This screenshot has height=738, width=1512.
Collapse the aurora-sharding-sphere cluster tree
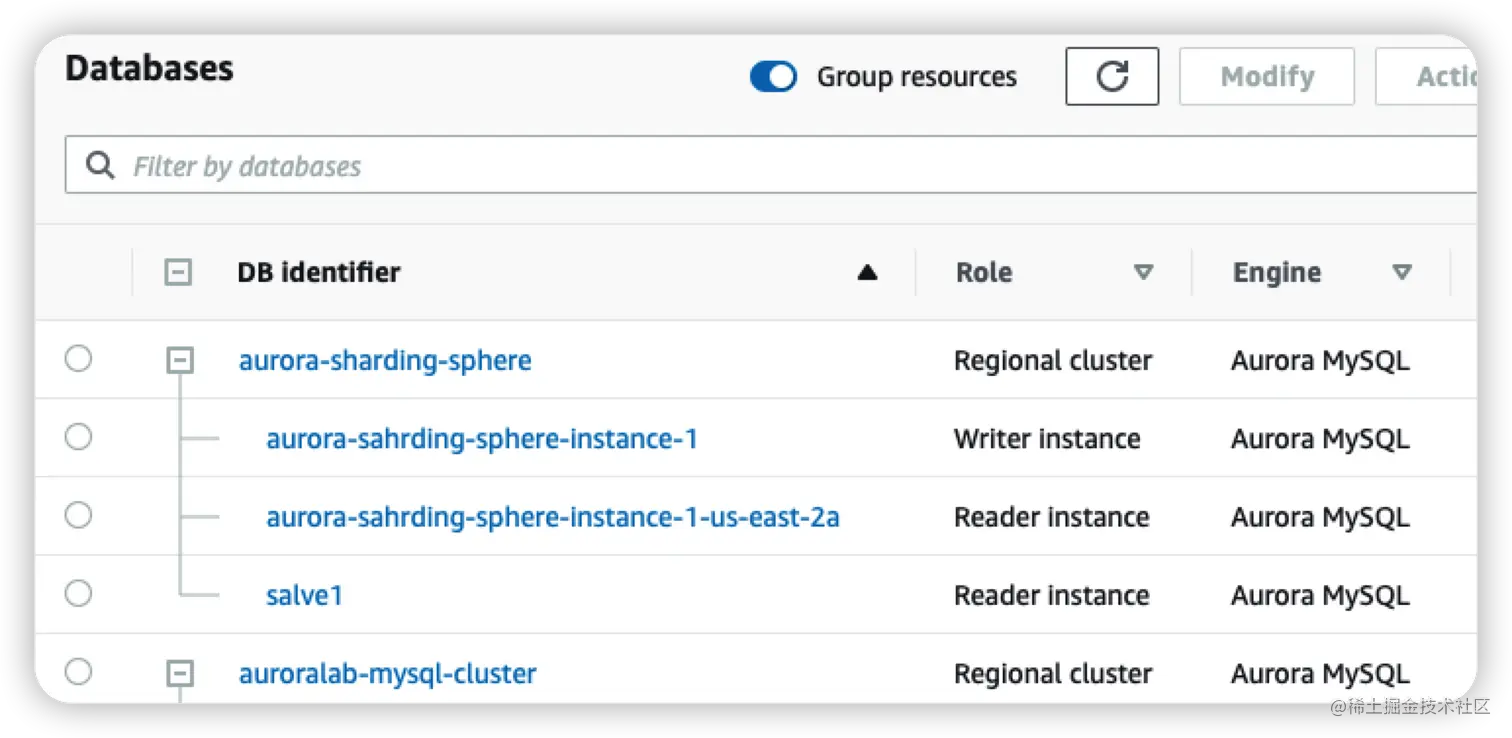tap(179, 361)
